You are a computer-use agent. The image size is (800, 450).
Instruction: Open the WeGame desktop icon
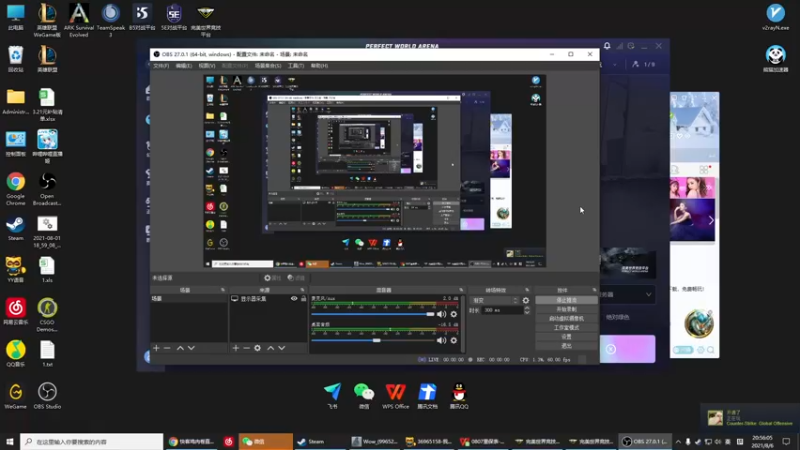tap(16, 395)
